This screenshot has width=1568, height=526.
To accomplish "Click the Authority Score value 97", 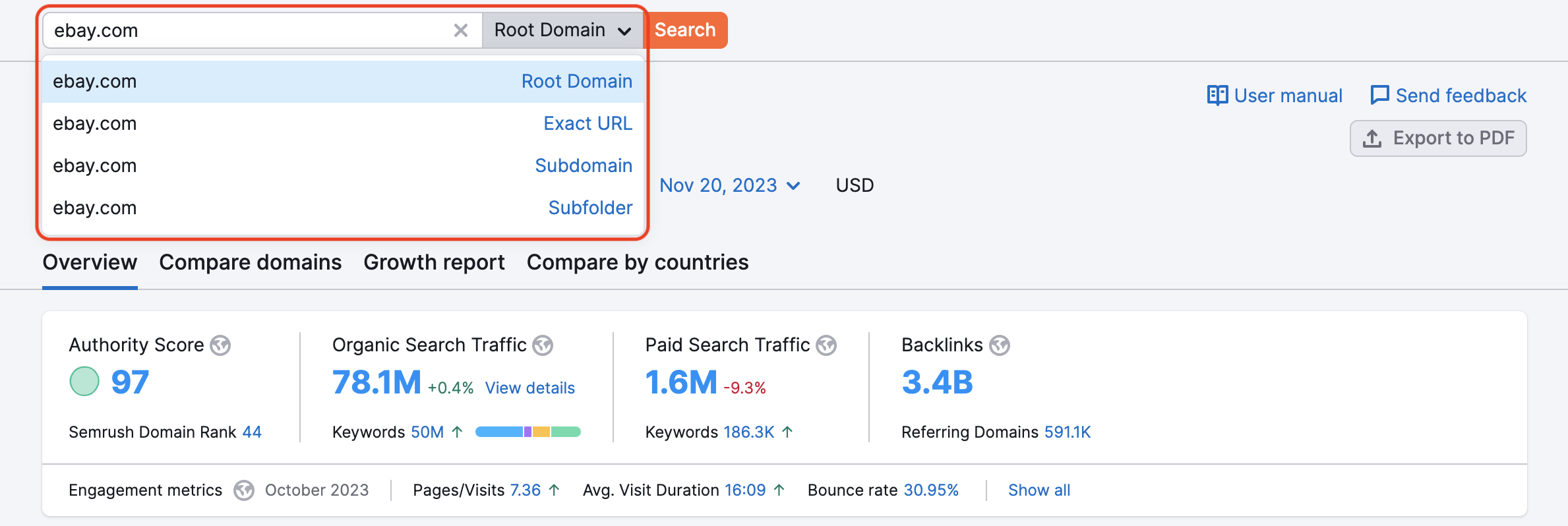I will click(130, 382).
